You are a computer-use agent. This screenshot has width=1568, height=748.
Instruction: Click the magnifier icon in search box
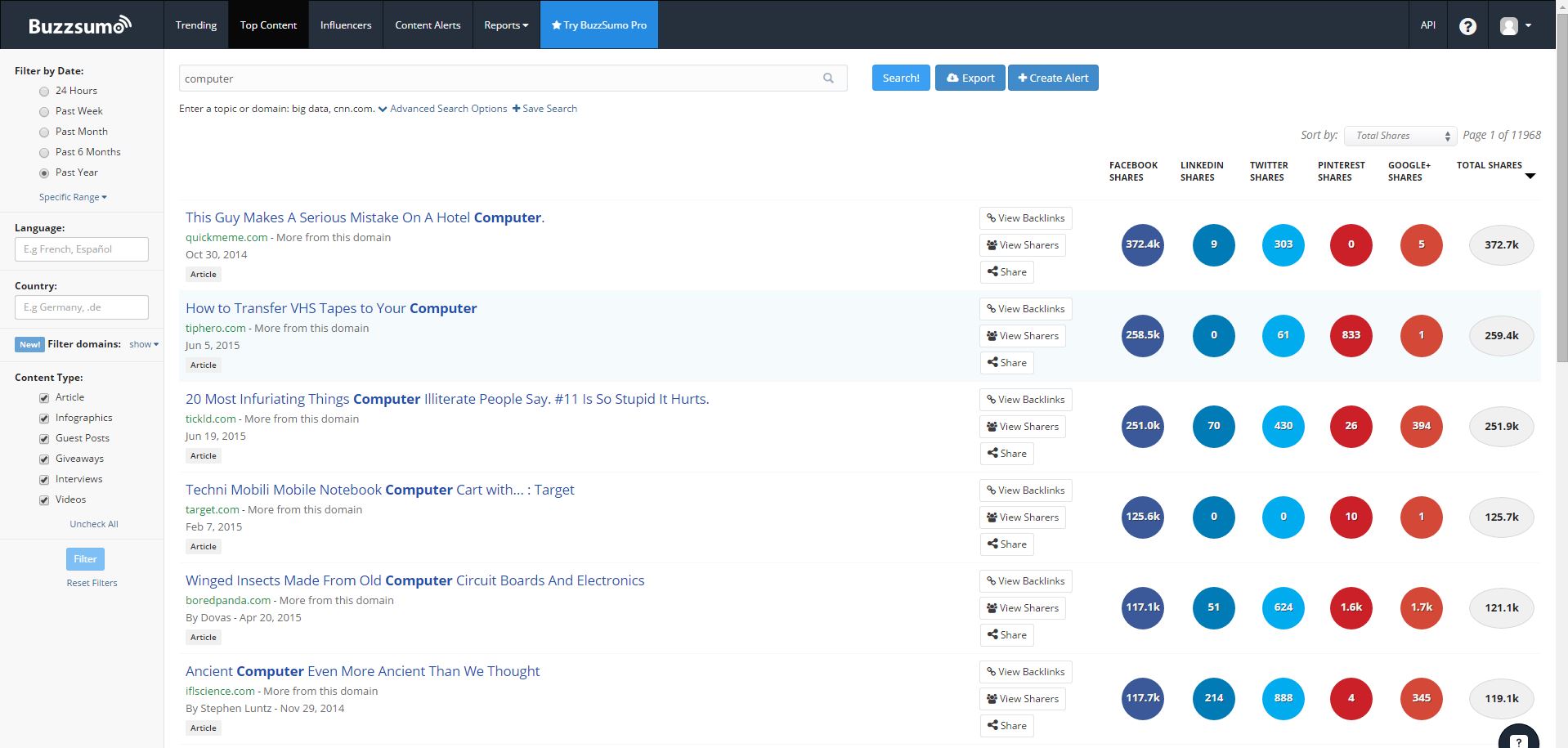[x=828, y=78]
